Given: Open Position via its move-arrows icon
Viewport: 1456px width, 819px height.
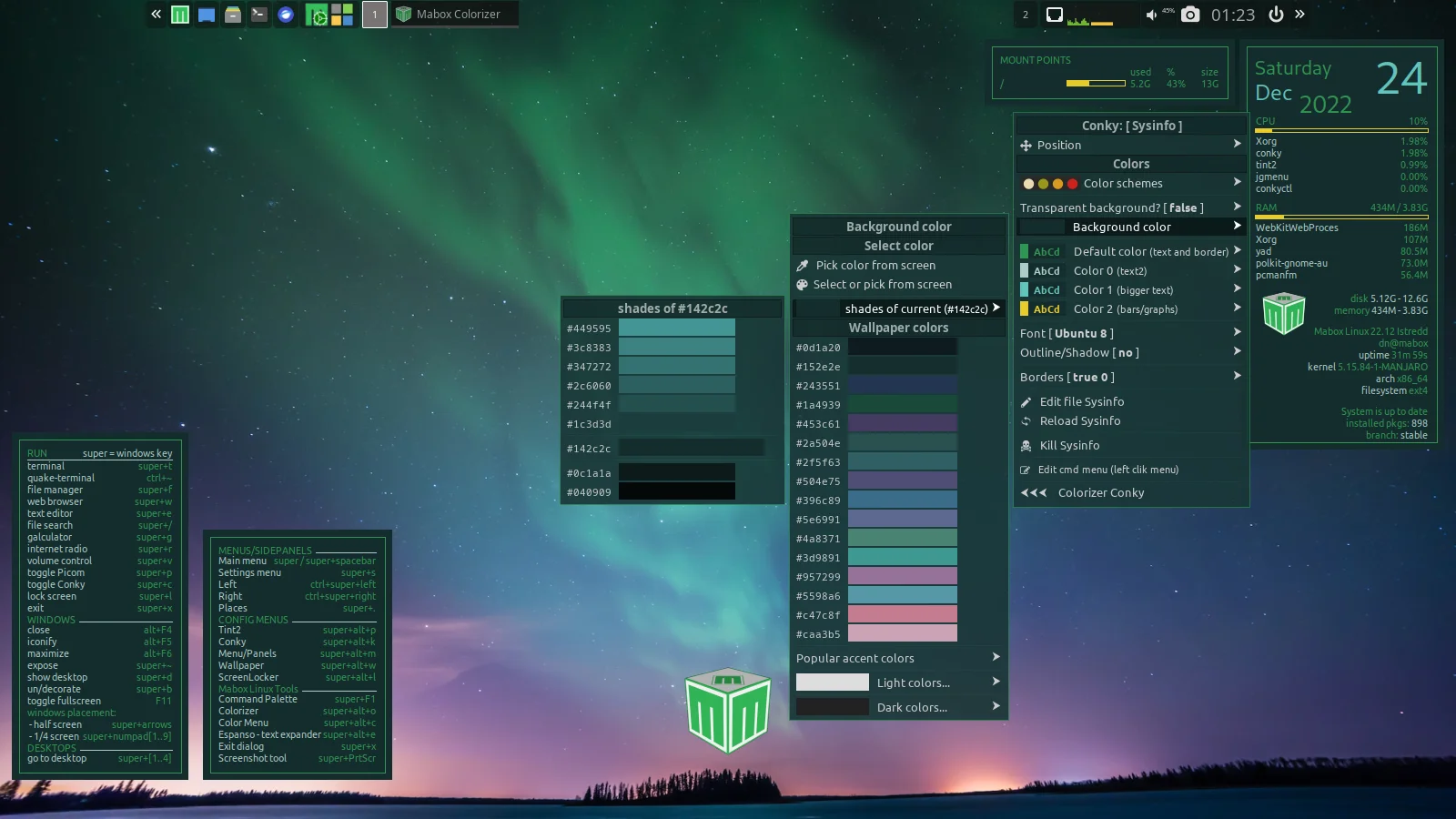Looking at the screenshot, I should (x=1026, y=146).
